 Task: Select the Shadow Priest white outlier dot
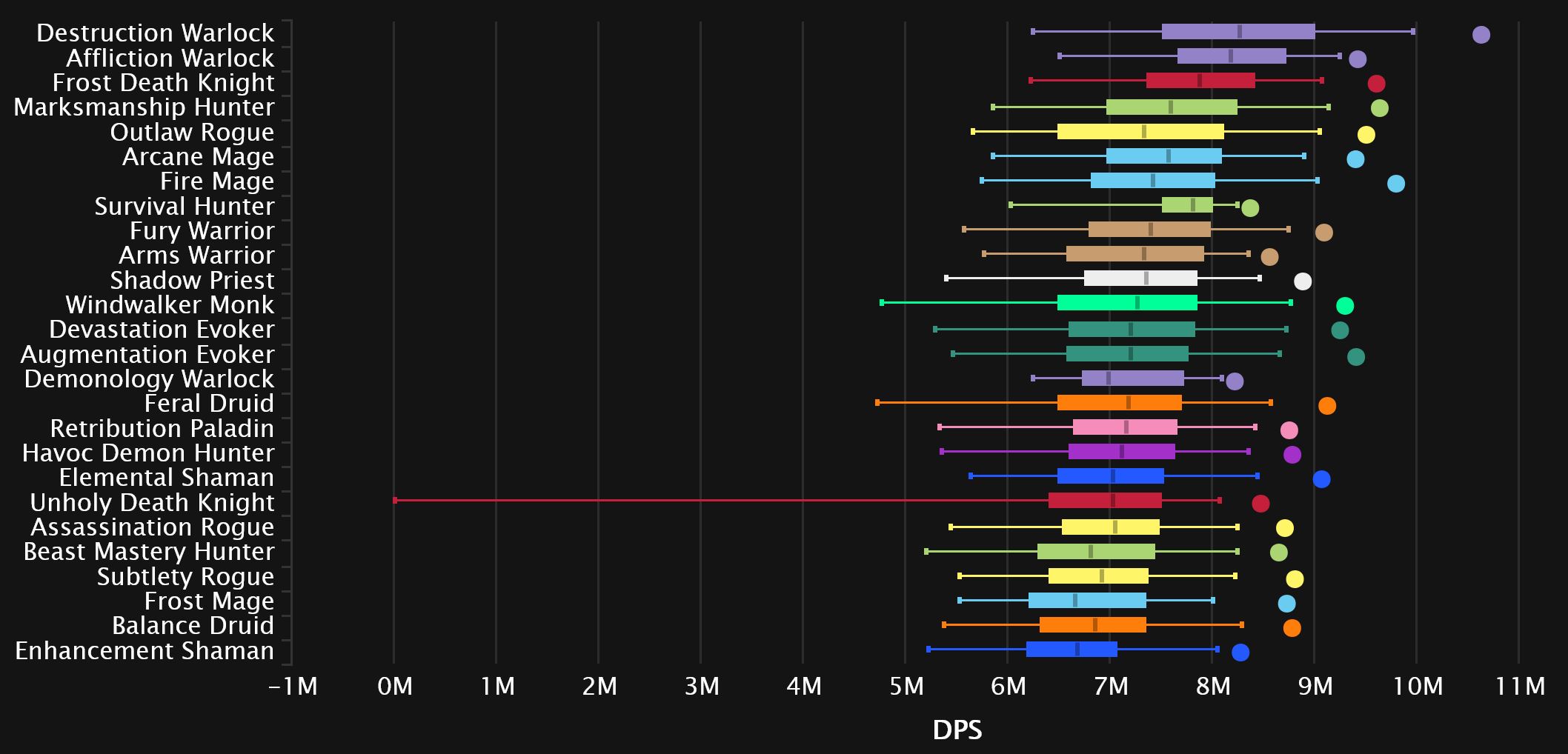coord(1302,281)
